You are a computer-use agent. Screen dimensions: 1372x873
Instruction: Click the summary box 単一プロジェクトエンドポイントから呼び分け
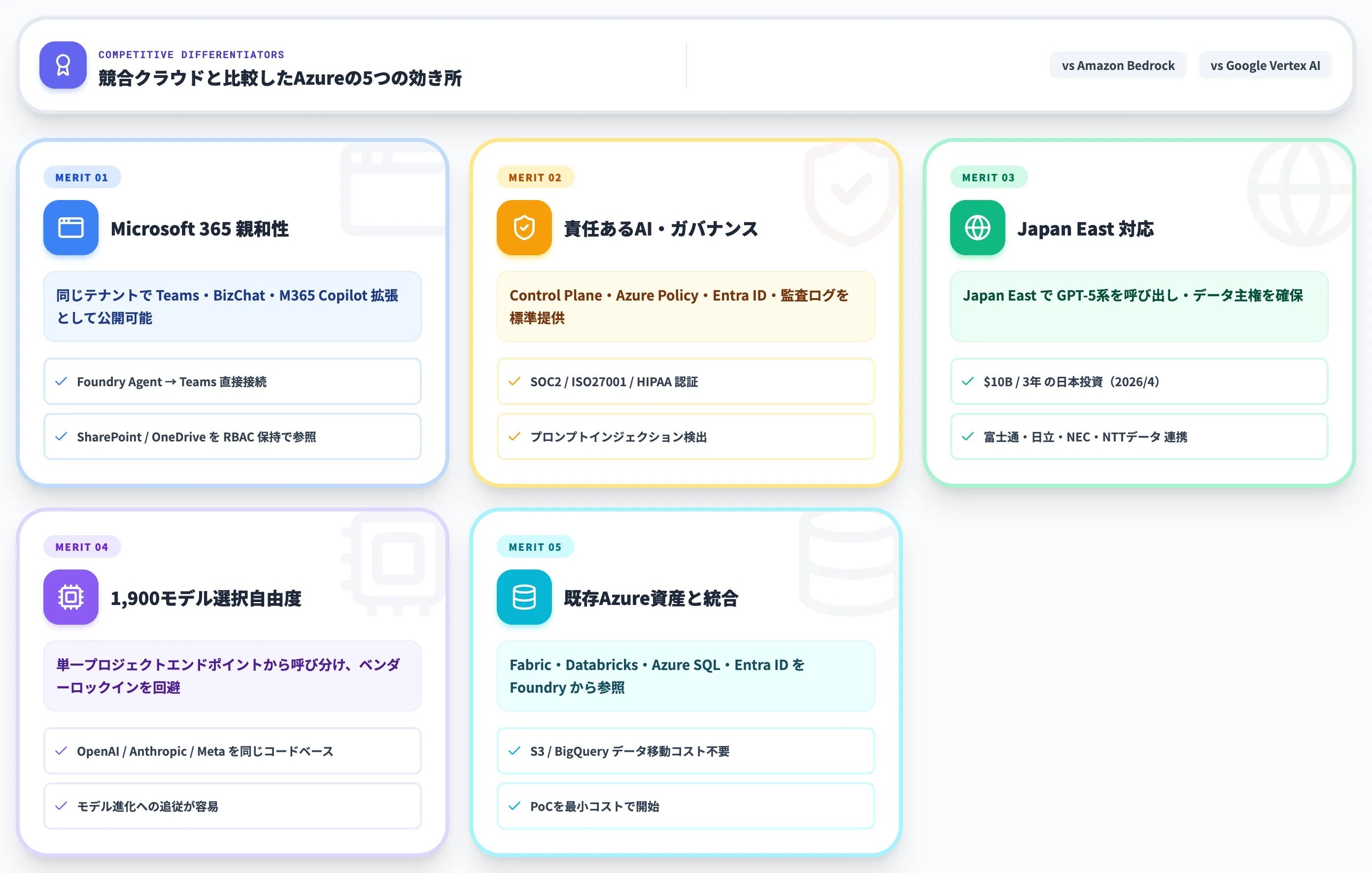(233, 676)
